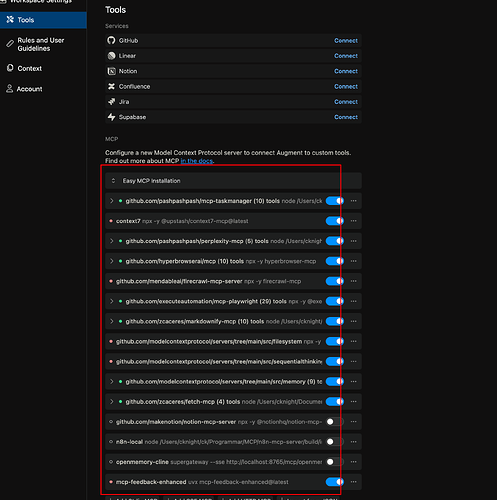This screenshot has height=500, width=497.
Task: Open more options for hyperbrowserai/mcp
Action: [354, 261]
